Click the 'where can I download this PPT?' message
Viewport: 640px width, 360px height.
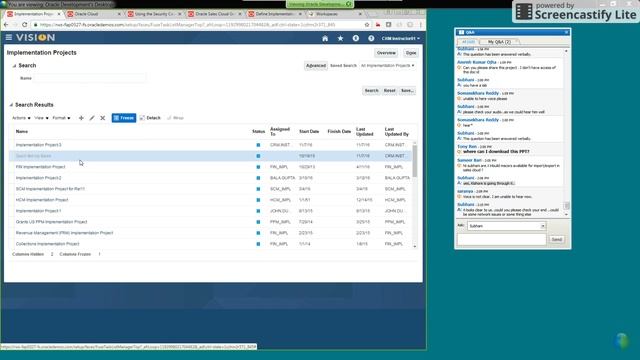496,151
